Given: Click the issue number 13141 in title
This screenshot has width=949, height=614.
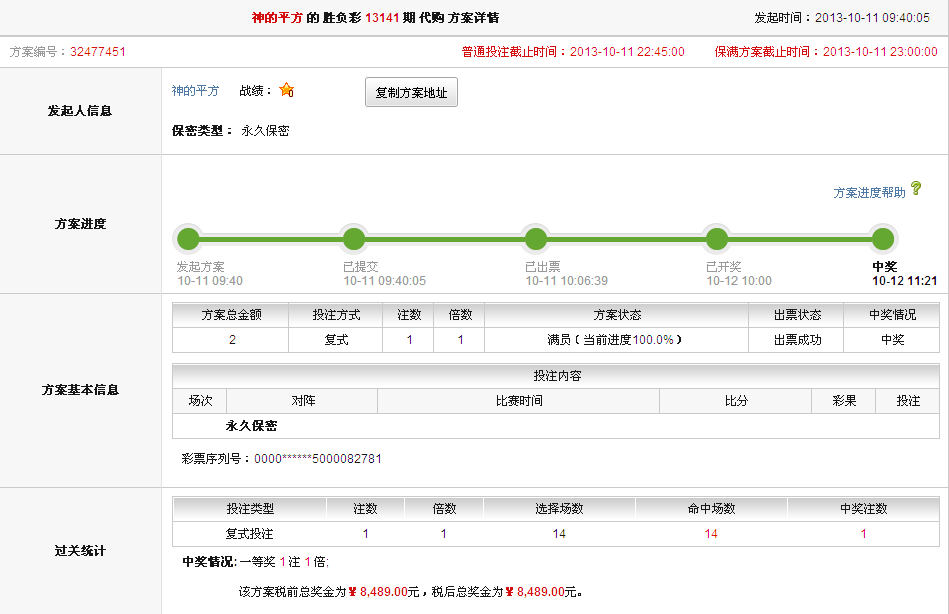Looking at the screenshot, I should 384,18.
